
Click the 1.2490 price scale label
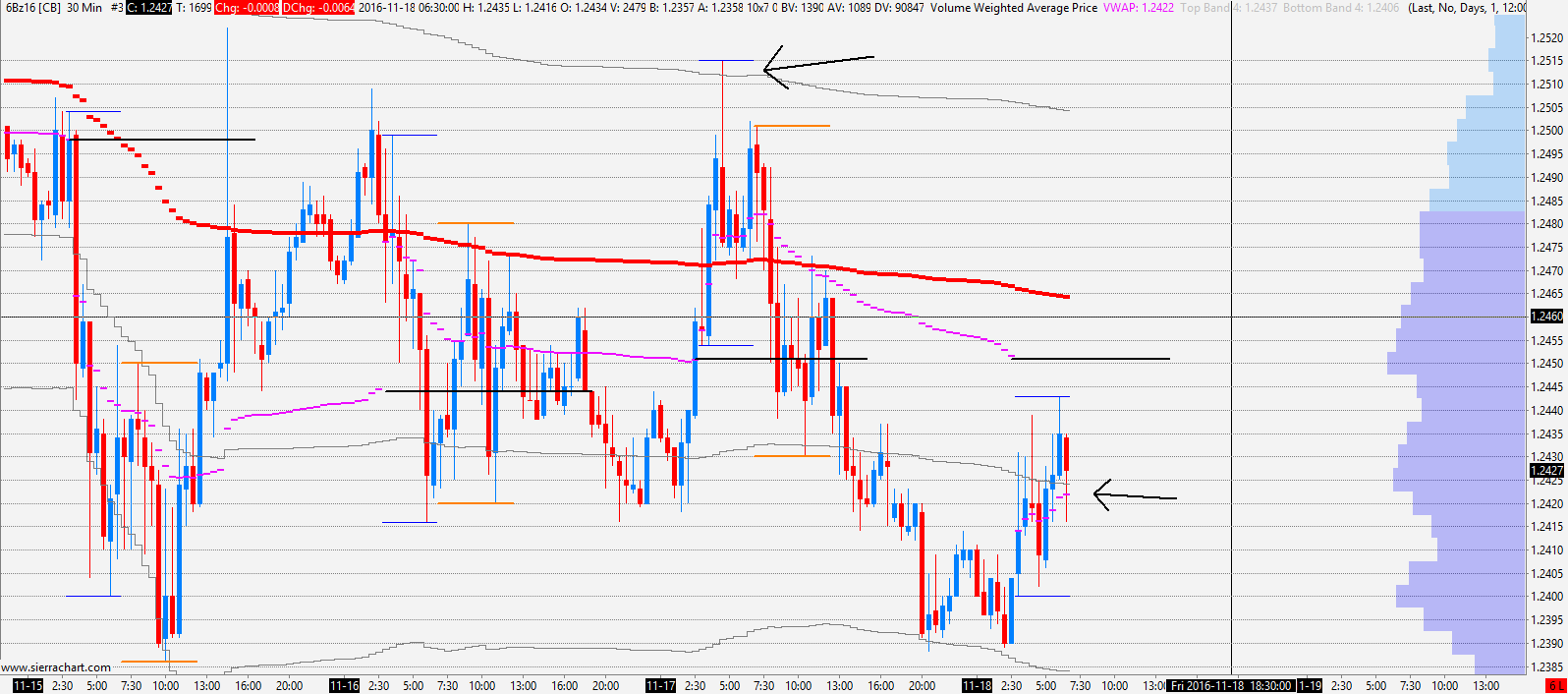pyautogui.click(x=1547, y=178)
